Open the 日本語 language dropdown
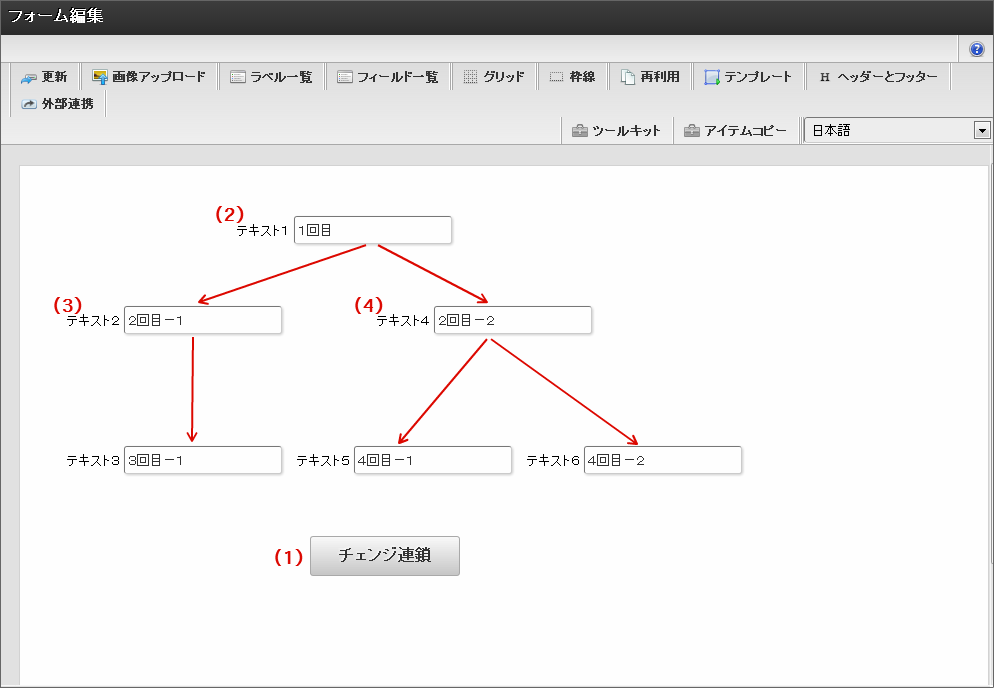The width and height of the screenshot is (994, 688). point(897,131)
